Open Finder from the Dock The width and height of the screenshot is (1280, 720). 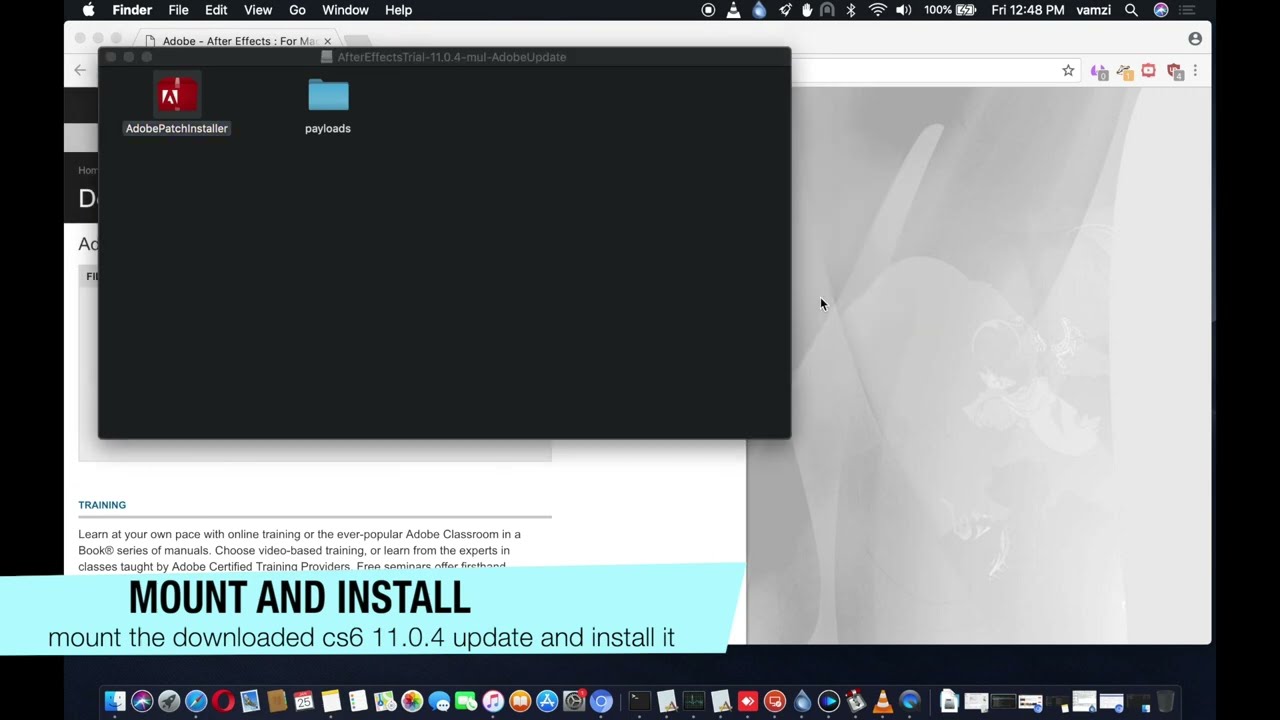(x=115, y=702)
